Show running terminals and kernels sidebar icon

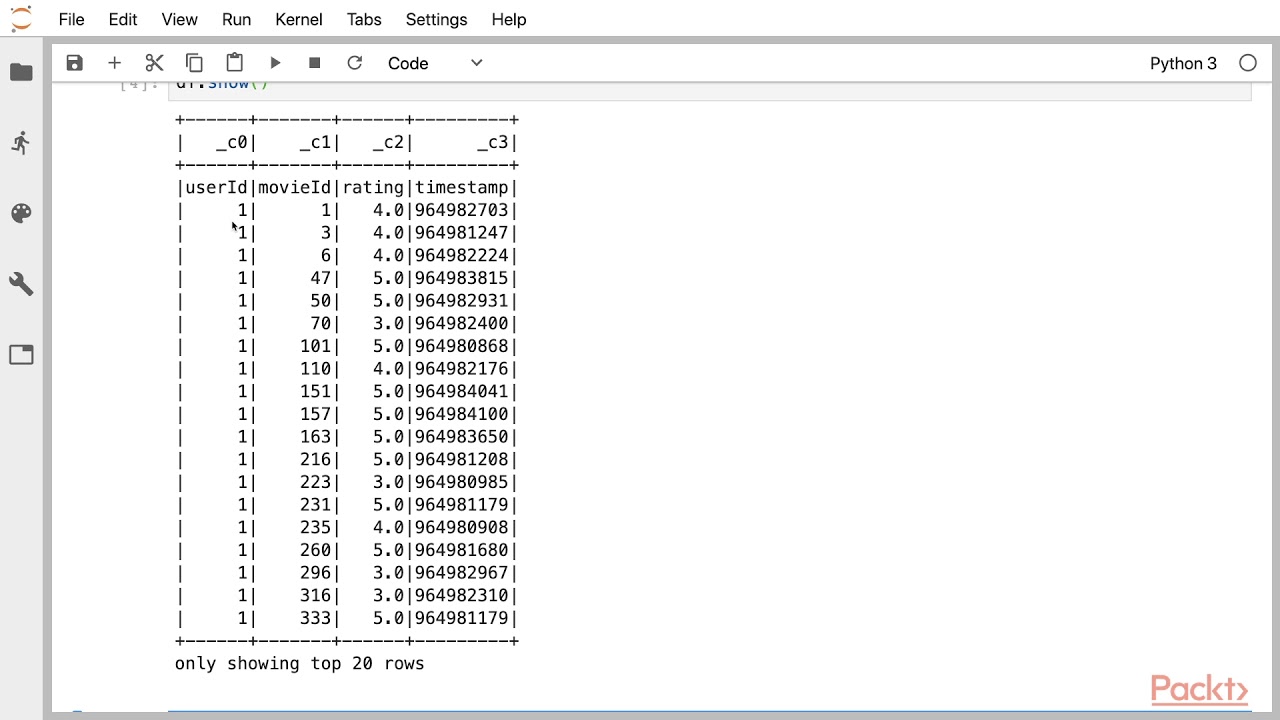[x=21, y=143]
